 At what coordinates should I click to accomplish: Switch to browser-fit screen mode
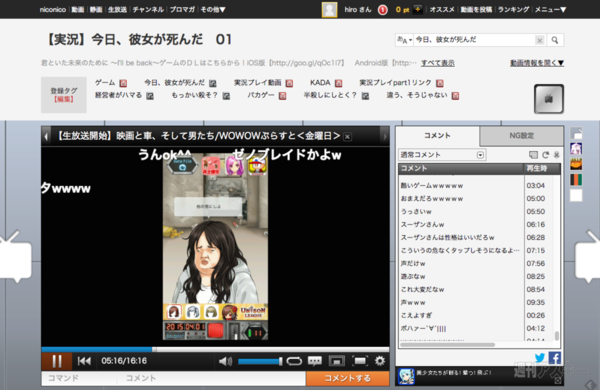(x=336, y=361)
